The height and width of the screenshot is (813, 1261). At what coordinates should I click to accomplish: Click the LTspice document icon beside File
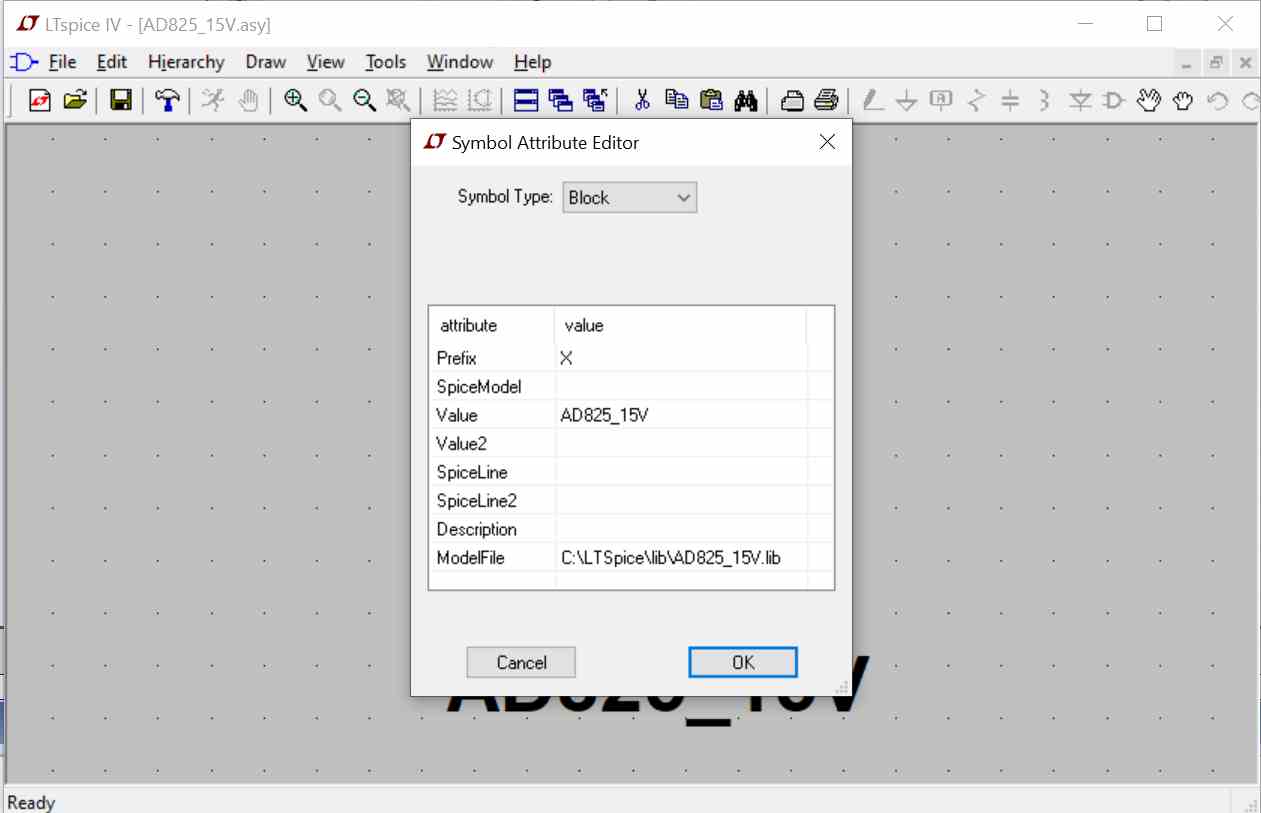tap(23, 62)
